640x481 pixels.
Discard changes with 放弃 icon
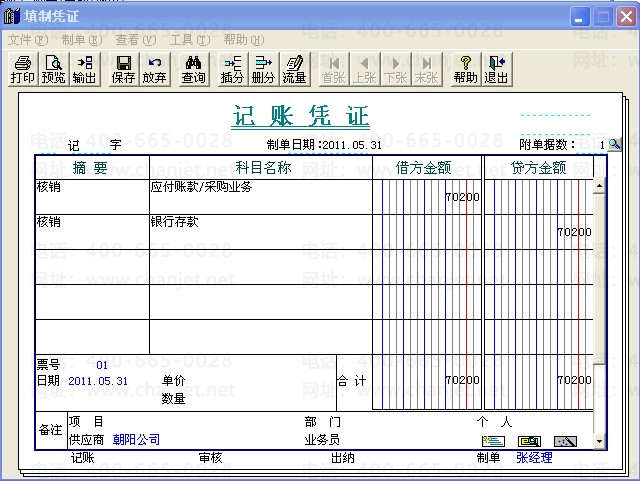154,69
